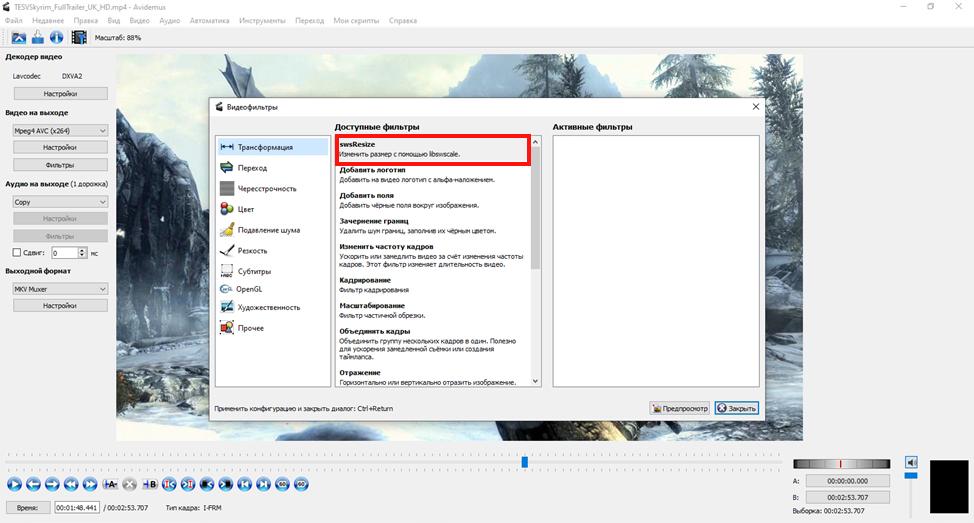Open the Инструменты menu
The height and width of the screenshot is (523, 974).
point(262,20)
